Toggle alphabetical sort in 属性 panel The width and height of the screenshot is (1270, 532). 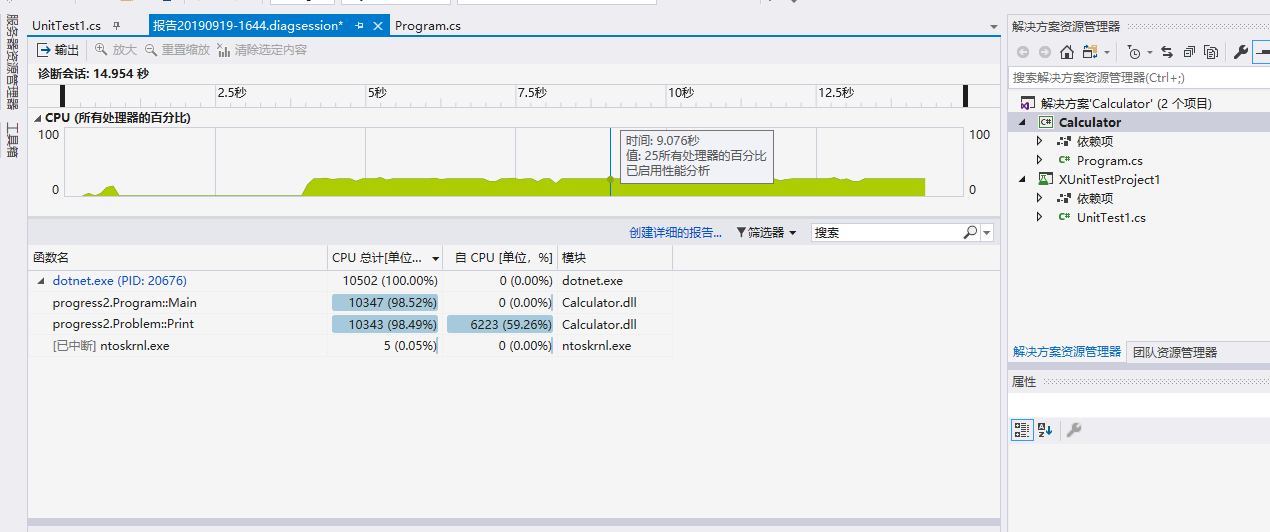[x=1045, y=430]
